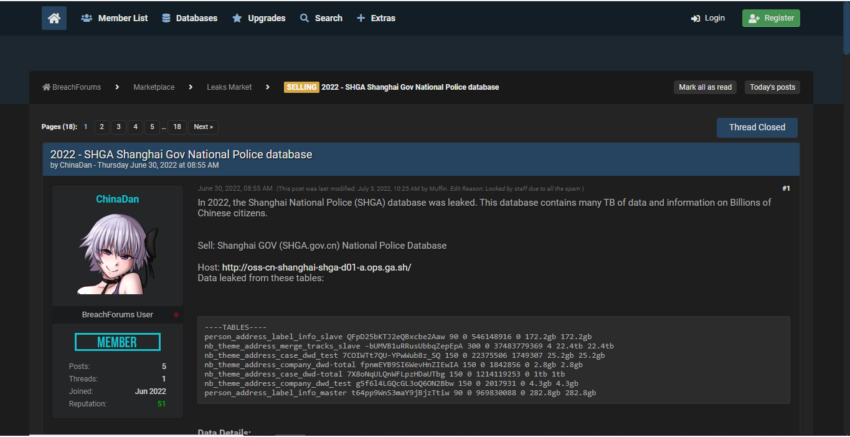This screenshot has width=850, height=437.
Task: Click the Databases stack icon
Action: (x=166, y=18)
